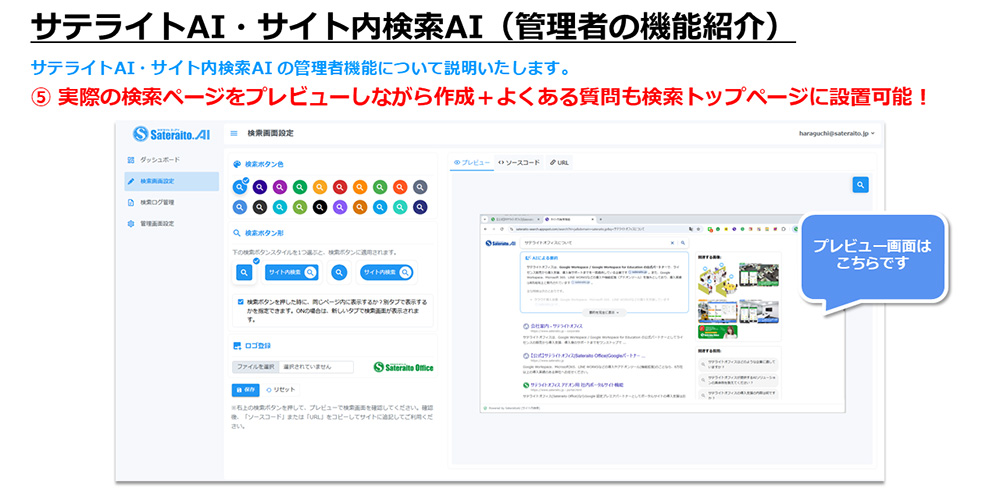The height and width of the screenshot is (492, 1000).
Task: Choose the lavender violet search button color
Action: [x=339, y=207]
